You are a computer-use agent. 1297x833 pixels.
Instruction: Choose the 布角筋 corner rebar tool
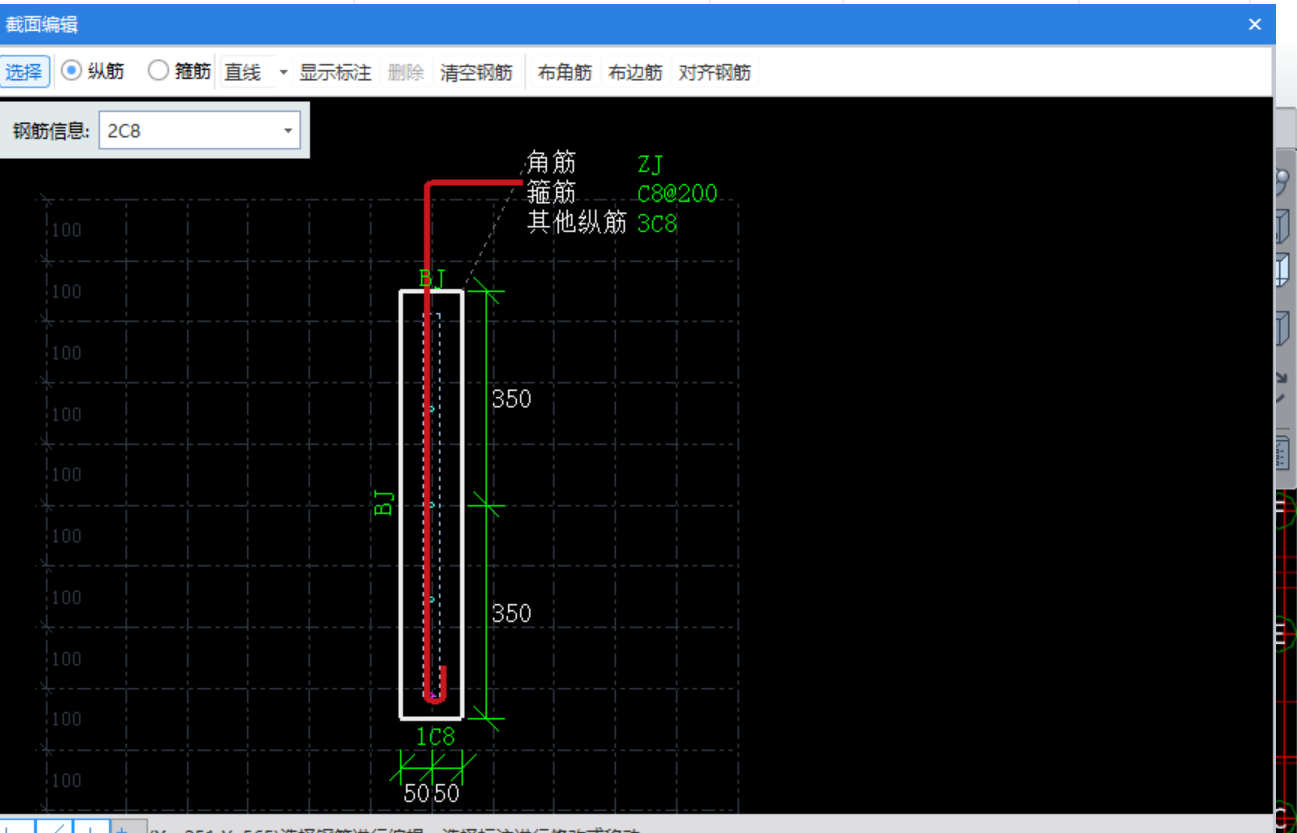565,72
